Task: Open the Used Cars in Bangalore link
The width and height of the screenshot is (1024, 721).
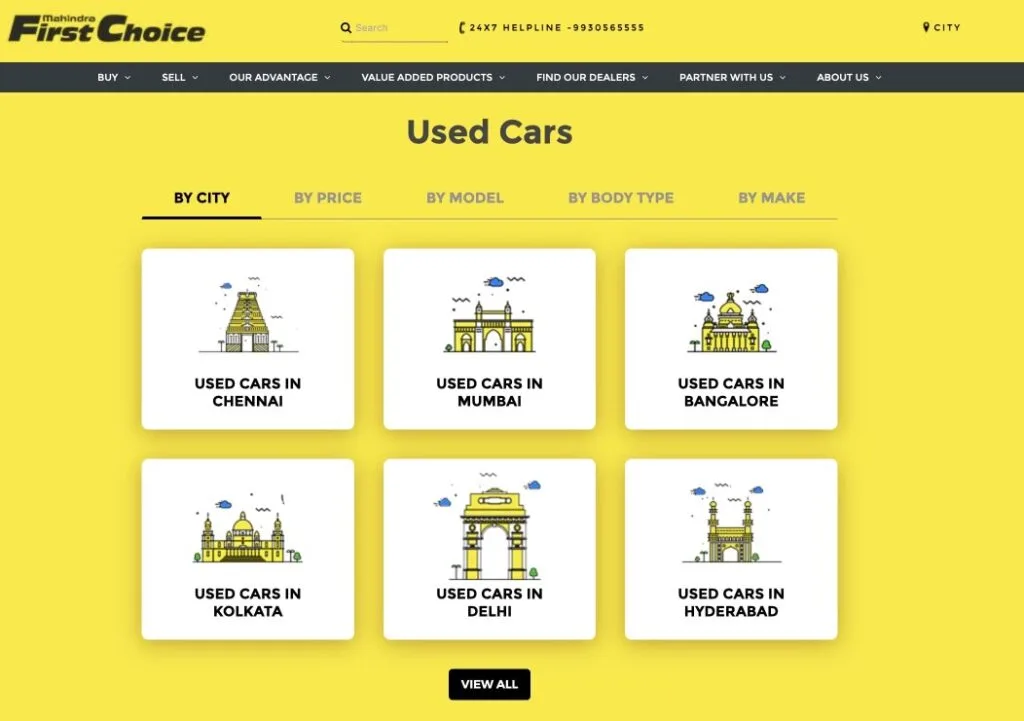Action: click(731, 393)
